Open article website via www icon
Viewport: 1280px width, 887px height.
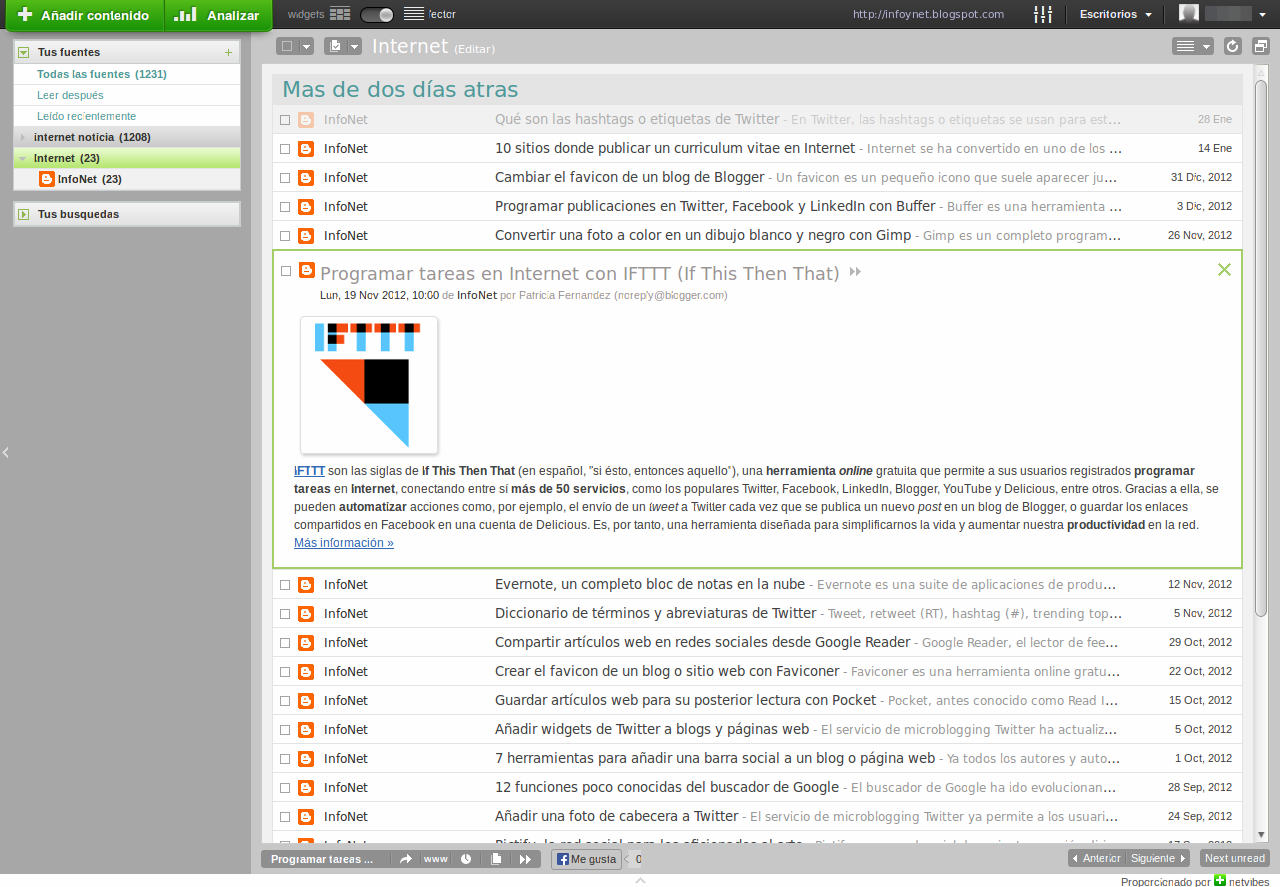435,859
